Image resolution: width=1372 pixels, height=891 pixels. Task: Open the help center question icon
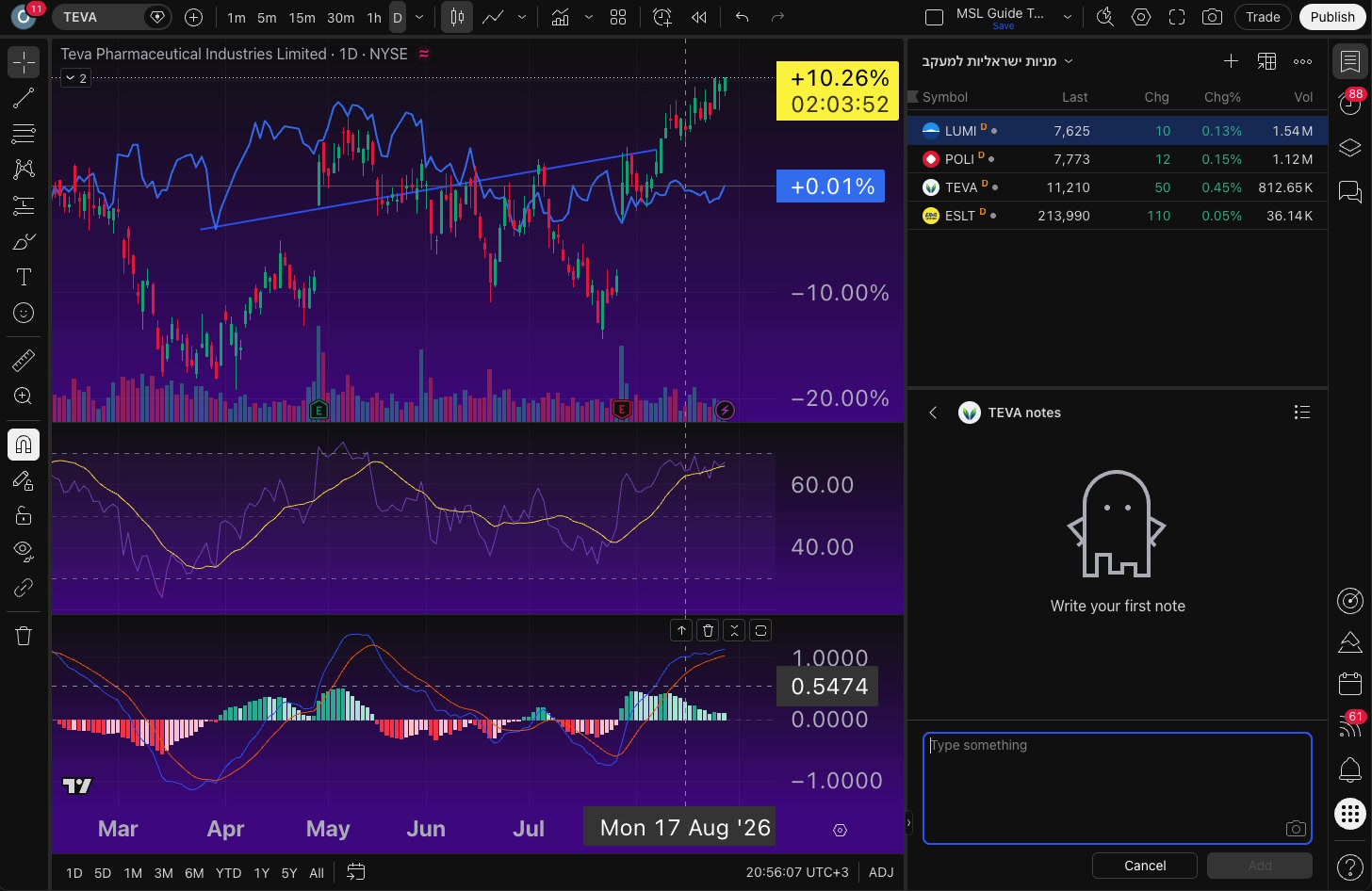coord(1350,865)
